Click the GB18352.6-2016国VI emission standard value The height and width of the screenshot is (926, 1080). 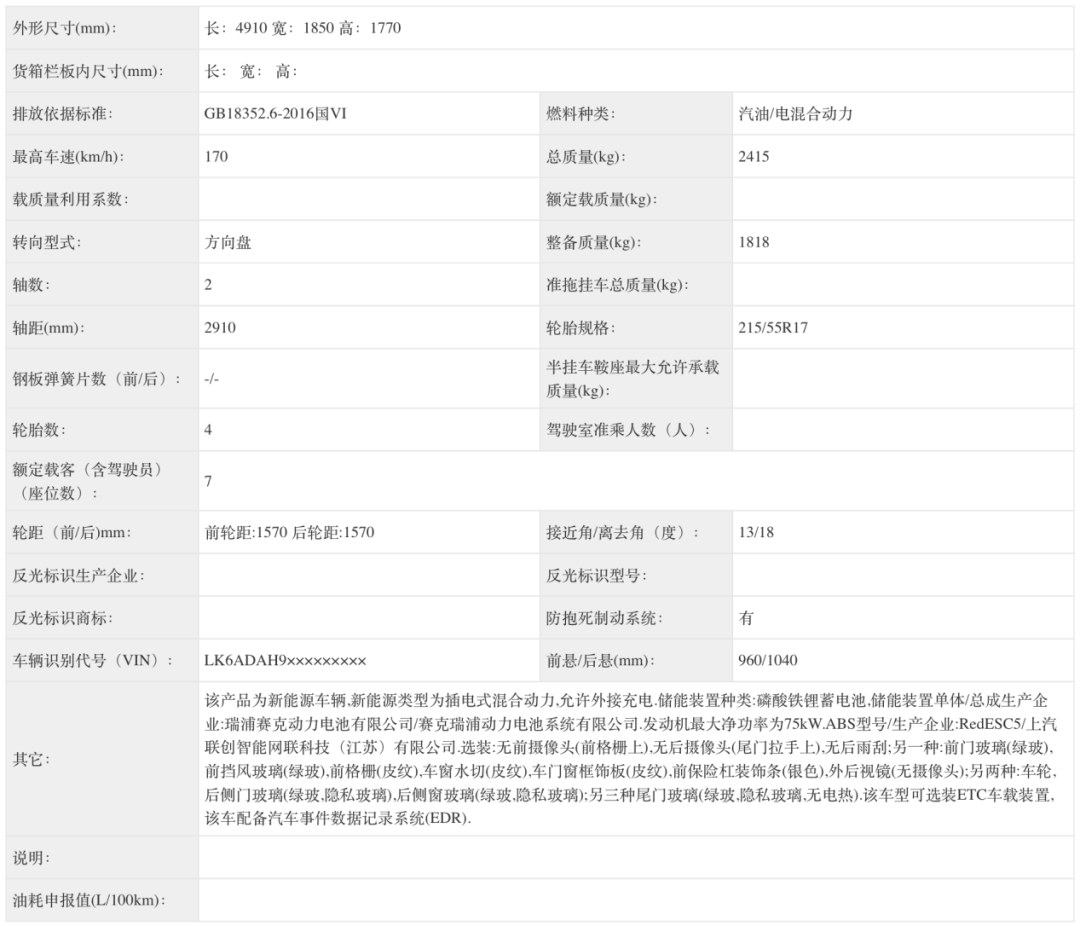pos(275,114)
